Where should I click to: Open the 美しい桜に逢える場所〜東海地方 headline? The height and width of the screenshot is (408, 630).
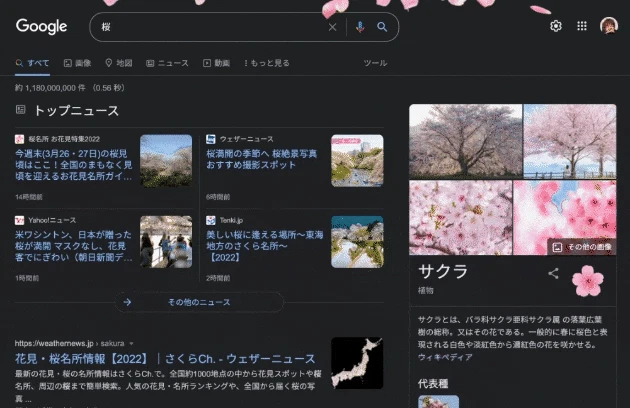265,246
